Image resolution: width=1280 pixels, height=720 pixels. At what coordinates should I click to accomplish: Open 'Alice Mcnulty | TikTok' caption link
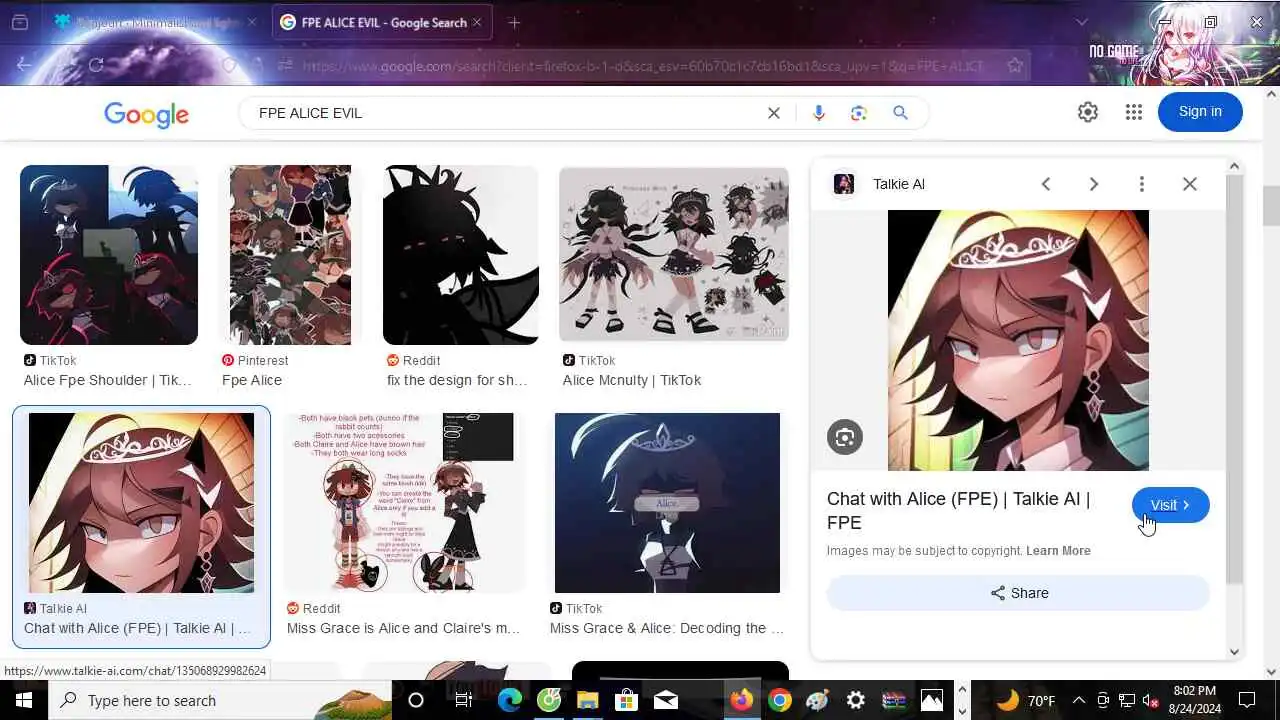pyautogui.click(x=632, y=380)
